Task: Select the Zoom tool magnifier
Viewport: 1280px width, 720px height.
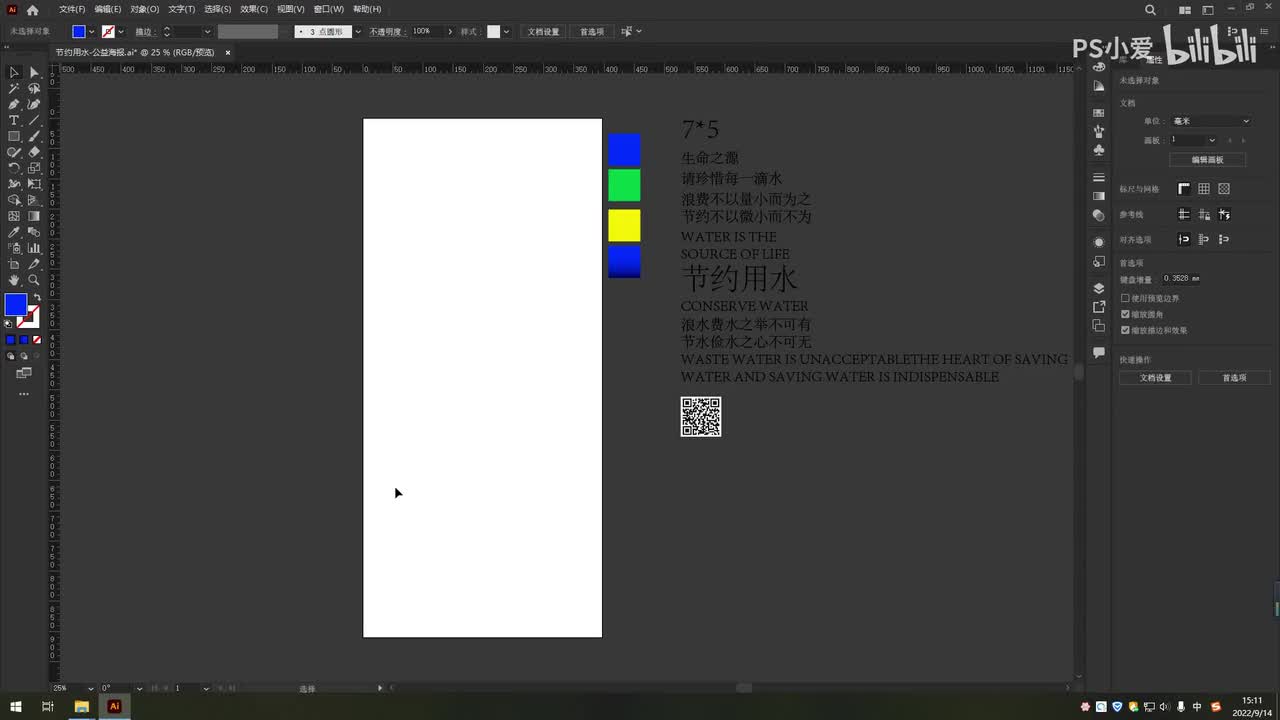Action: click(x=34, y=281)
